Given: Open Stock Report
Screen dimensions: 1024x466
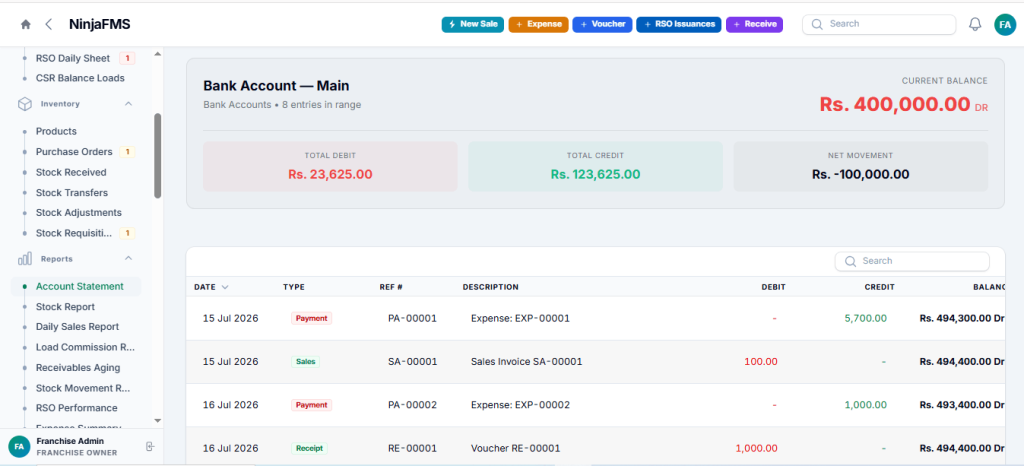Looking at the screenshot, I should [65, 307].
